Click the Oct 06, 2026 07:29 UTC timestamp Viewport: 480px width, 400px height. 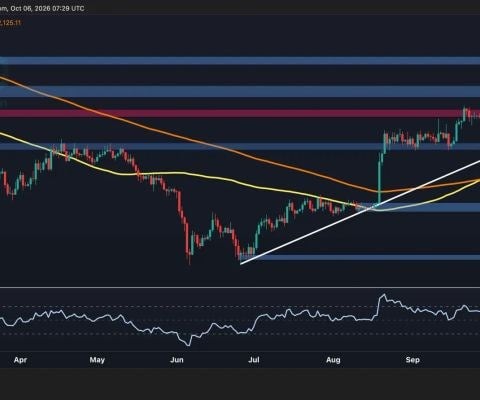47,8
